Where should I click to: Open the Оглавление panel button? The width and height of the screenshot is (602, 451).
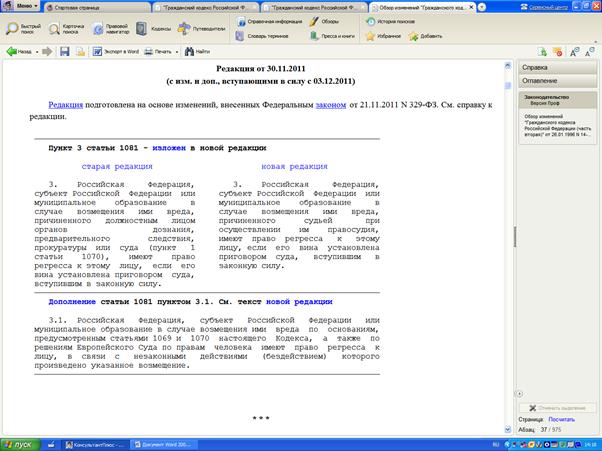click(557, 81)
